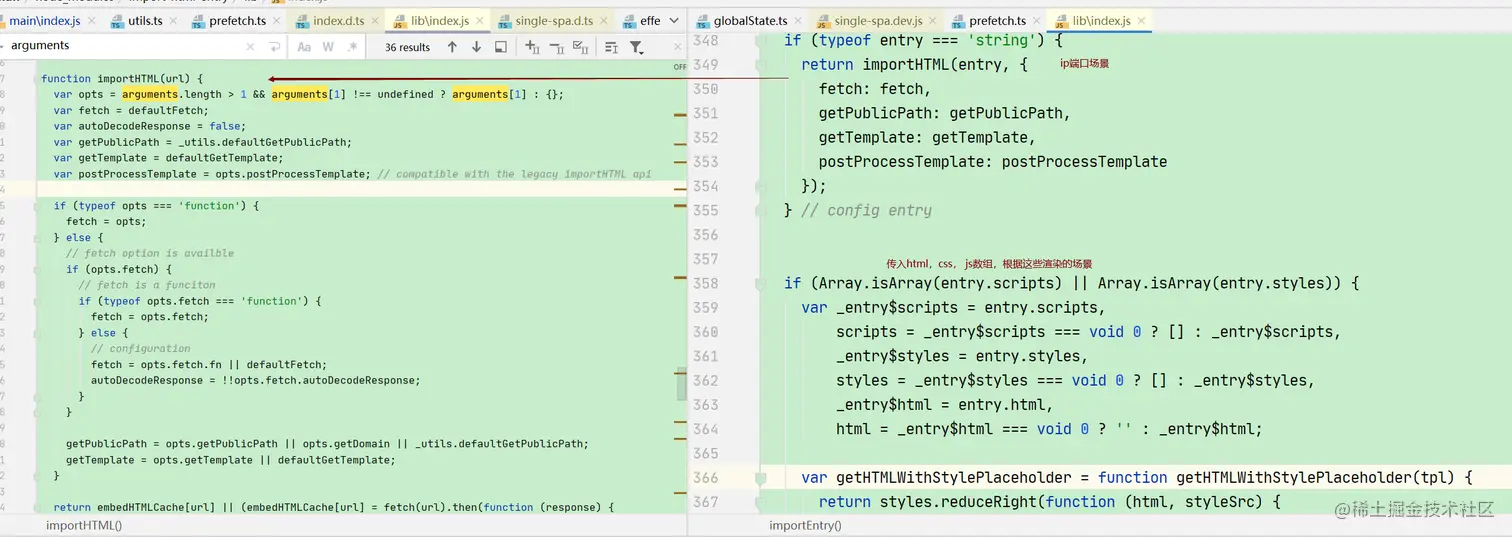
Task: Click the importEntry() breadcrumb at bottom
Action: coord(805,525)
